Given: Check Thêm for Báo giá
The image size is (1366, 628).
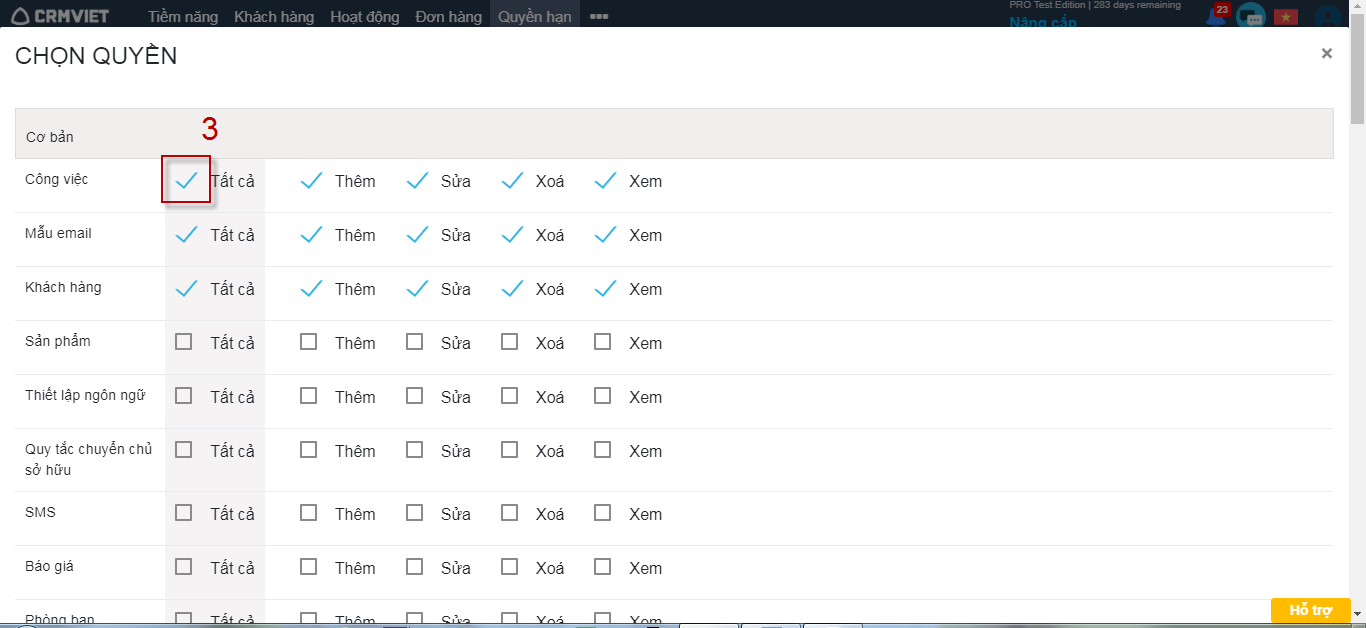Looking at the screenshot, I should click(309, 567).
